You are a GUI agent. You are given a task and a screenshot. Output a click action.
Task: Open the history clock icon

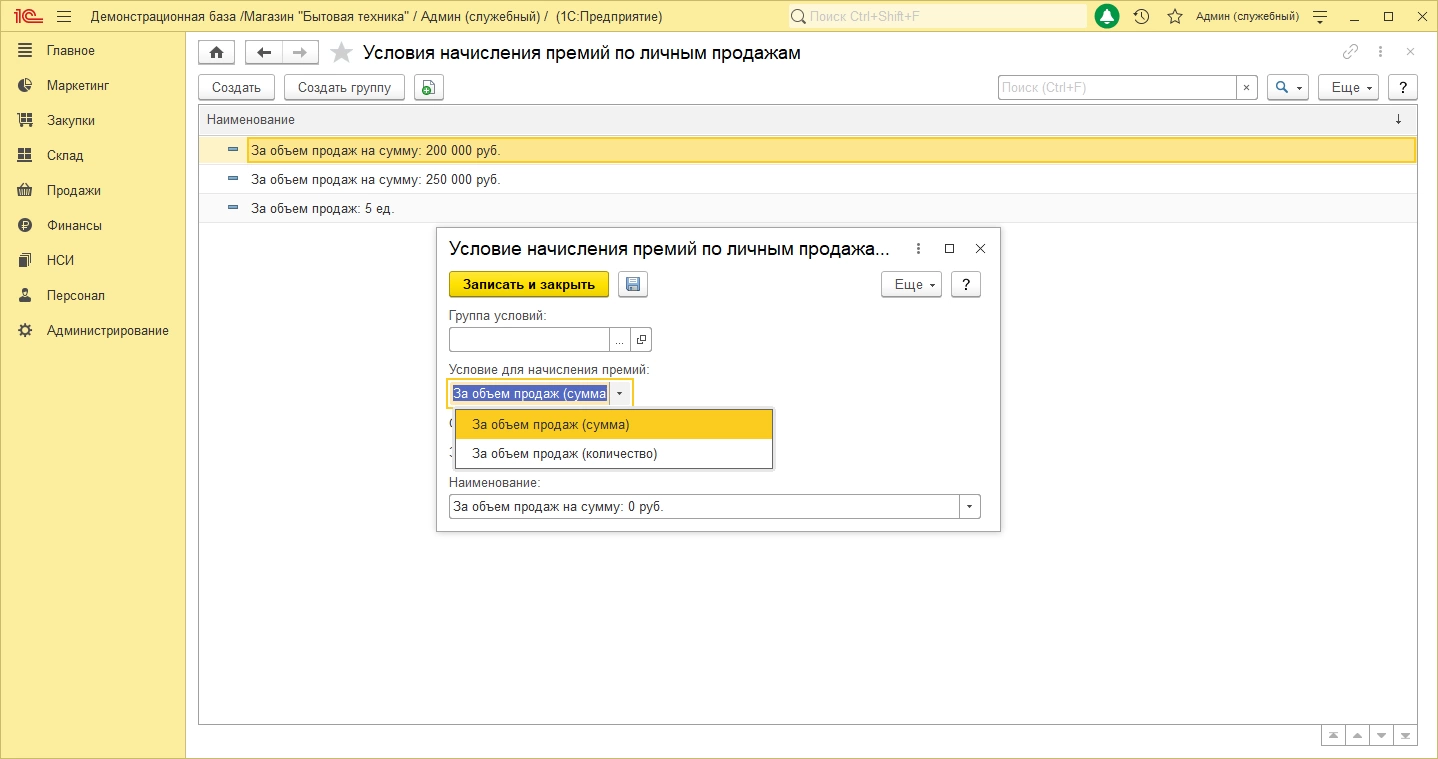tap(1141, 17)
